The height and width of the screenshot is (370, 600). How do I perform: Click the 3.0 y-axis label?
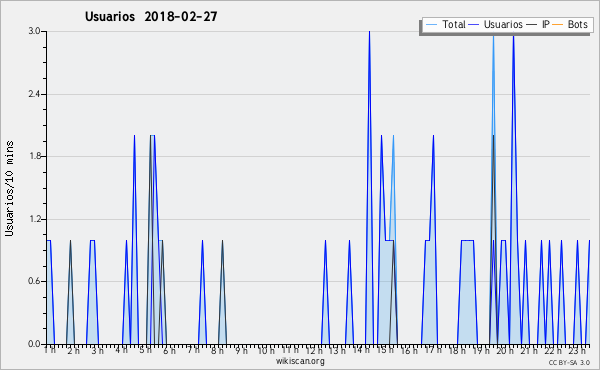(35, 31)
